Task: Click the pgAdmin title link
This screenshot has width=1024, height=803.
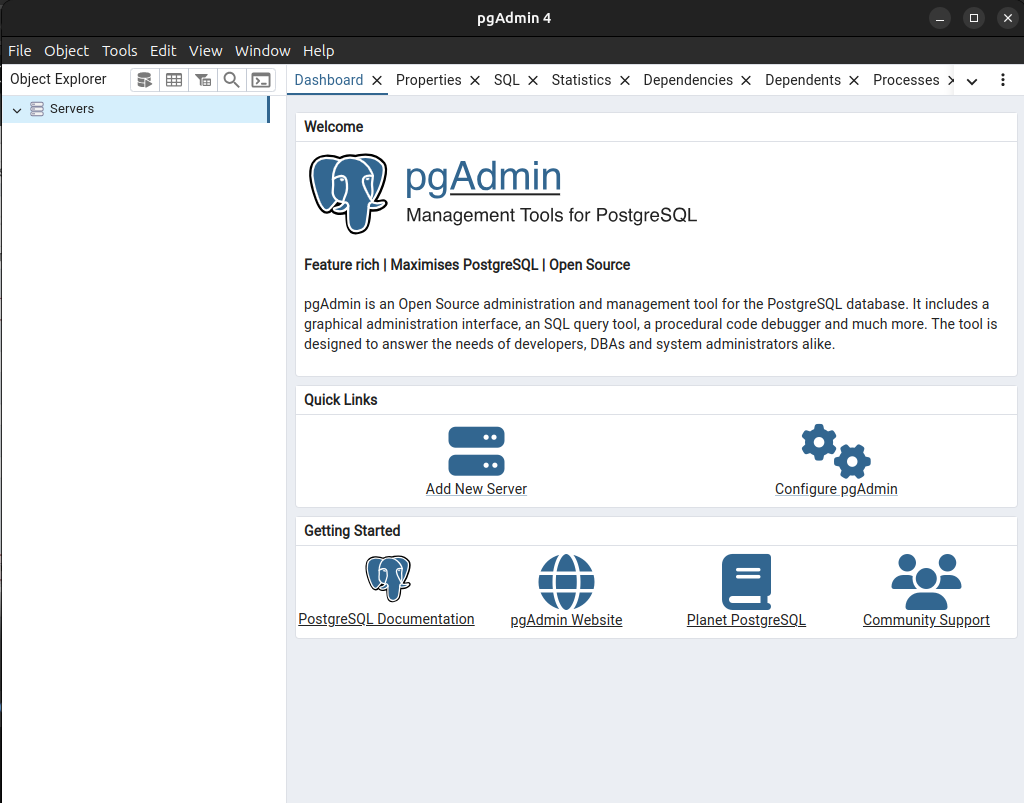Action: (483, 177)
